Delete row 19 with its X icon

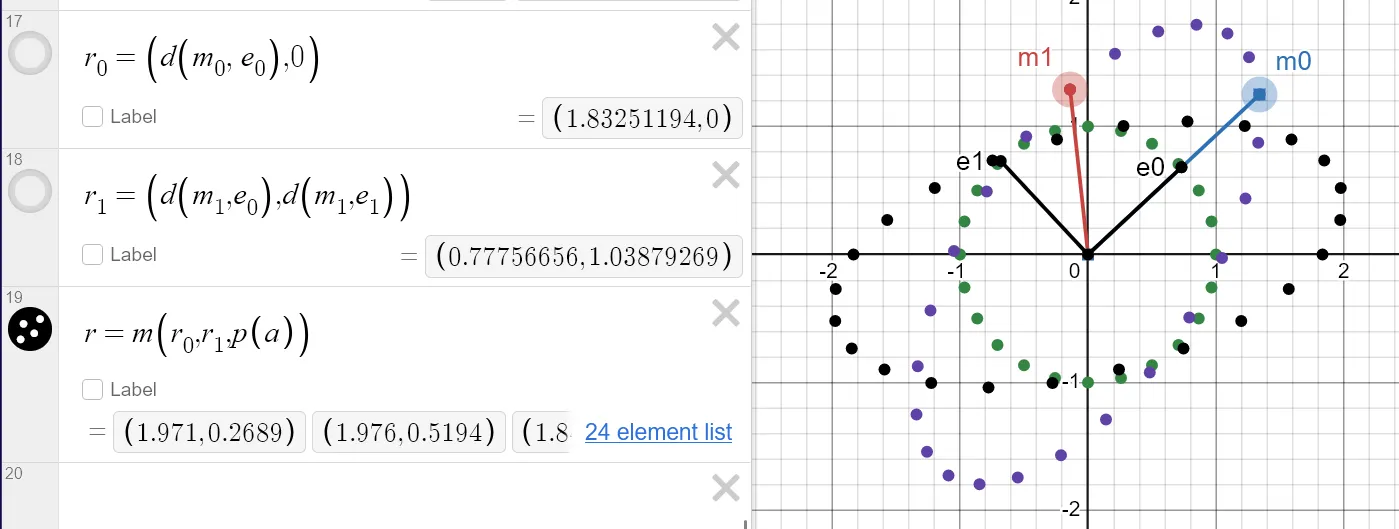coord(725,314)
